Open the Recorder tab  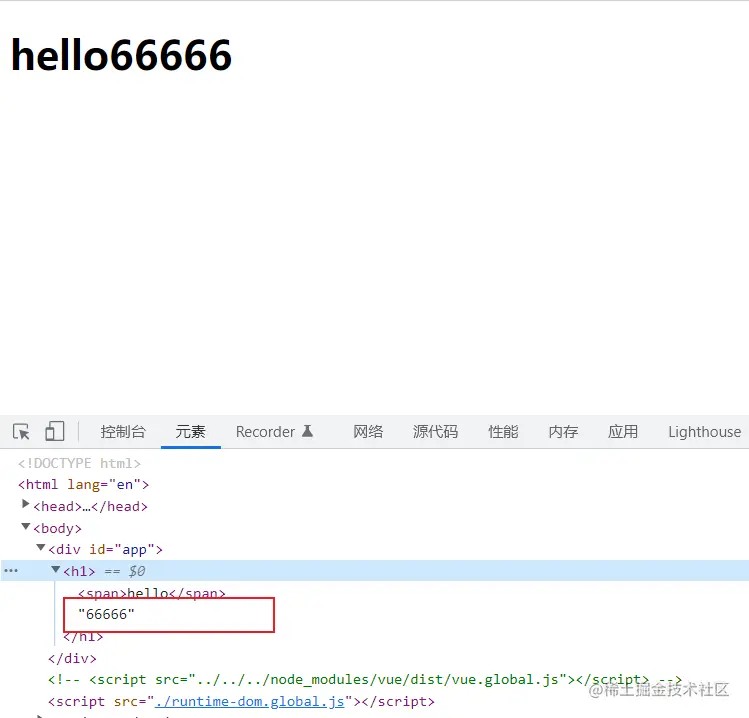tap(265, 432)
